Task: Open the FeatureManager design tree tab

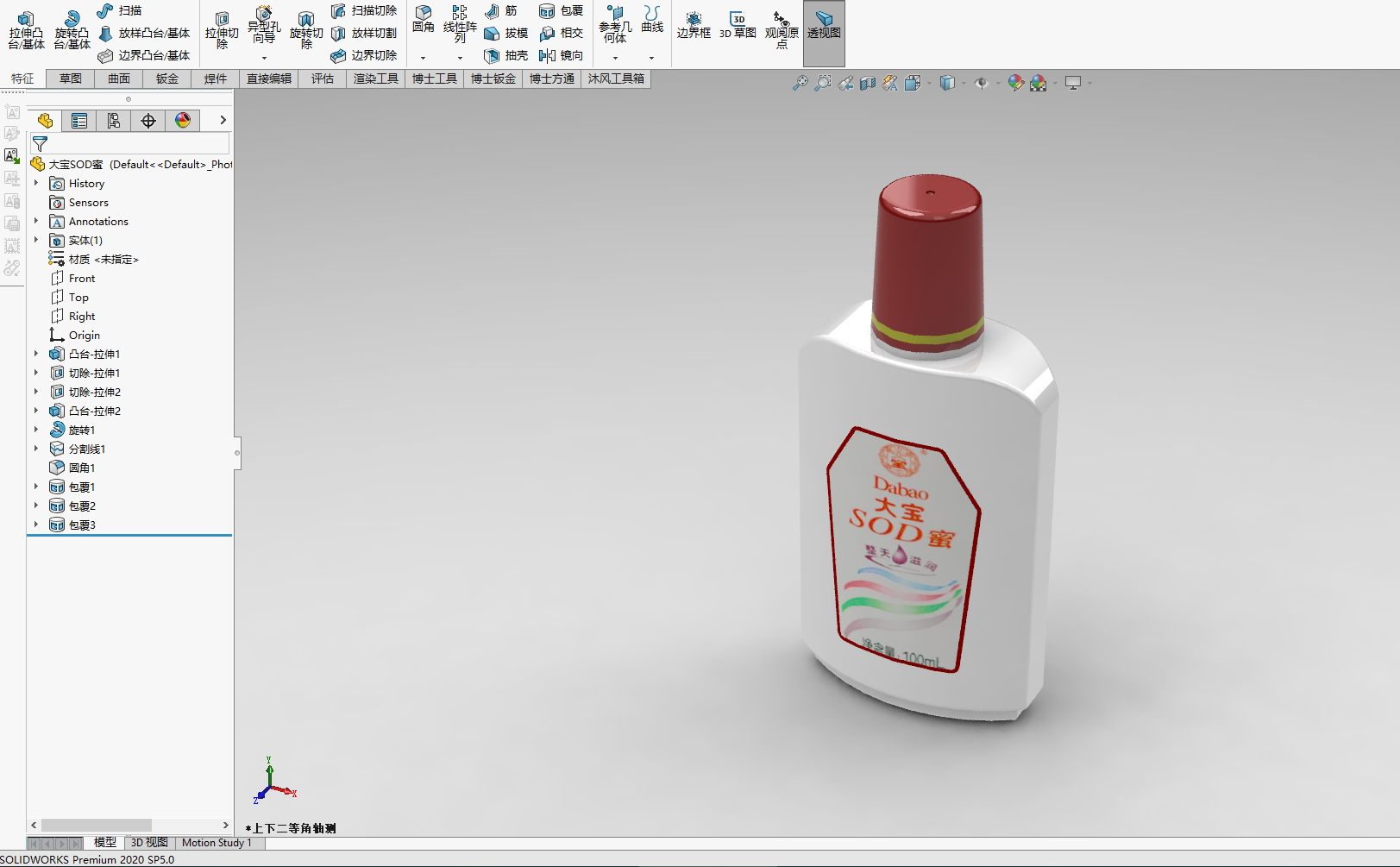Action: (45, 121)
